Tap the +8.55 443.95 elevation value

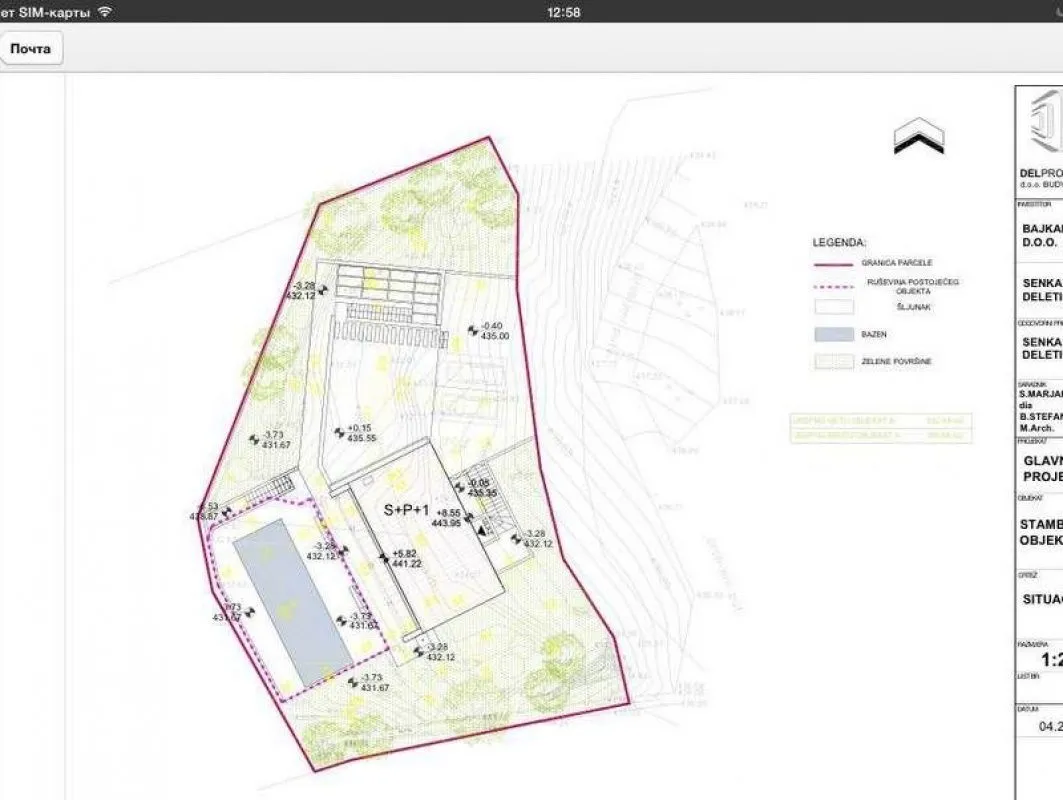(x=449, y=518)
